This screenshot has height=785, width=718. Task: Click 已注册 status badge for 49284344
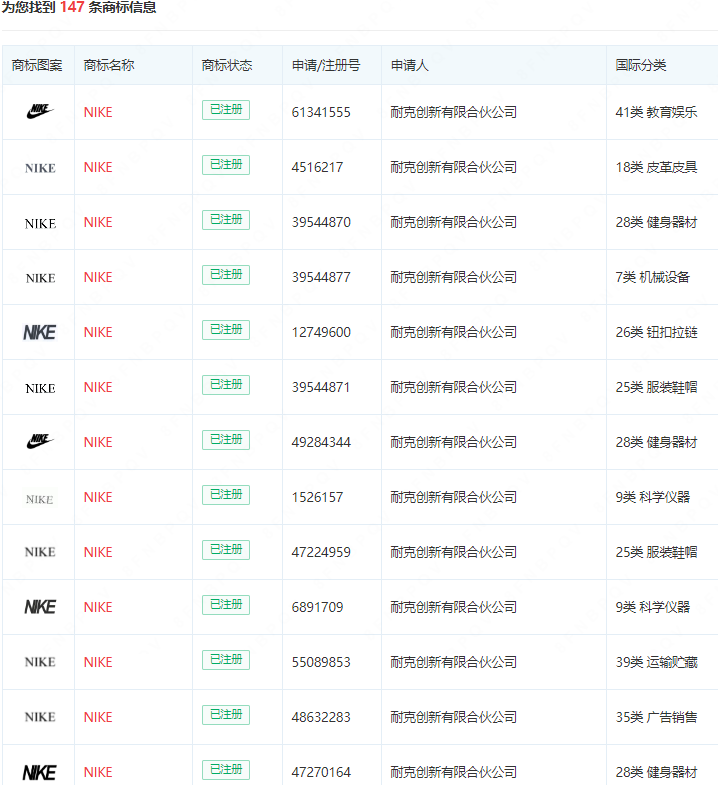(x=226, y=440)
